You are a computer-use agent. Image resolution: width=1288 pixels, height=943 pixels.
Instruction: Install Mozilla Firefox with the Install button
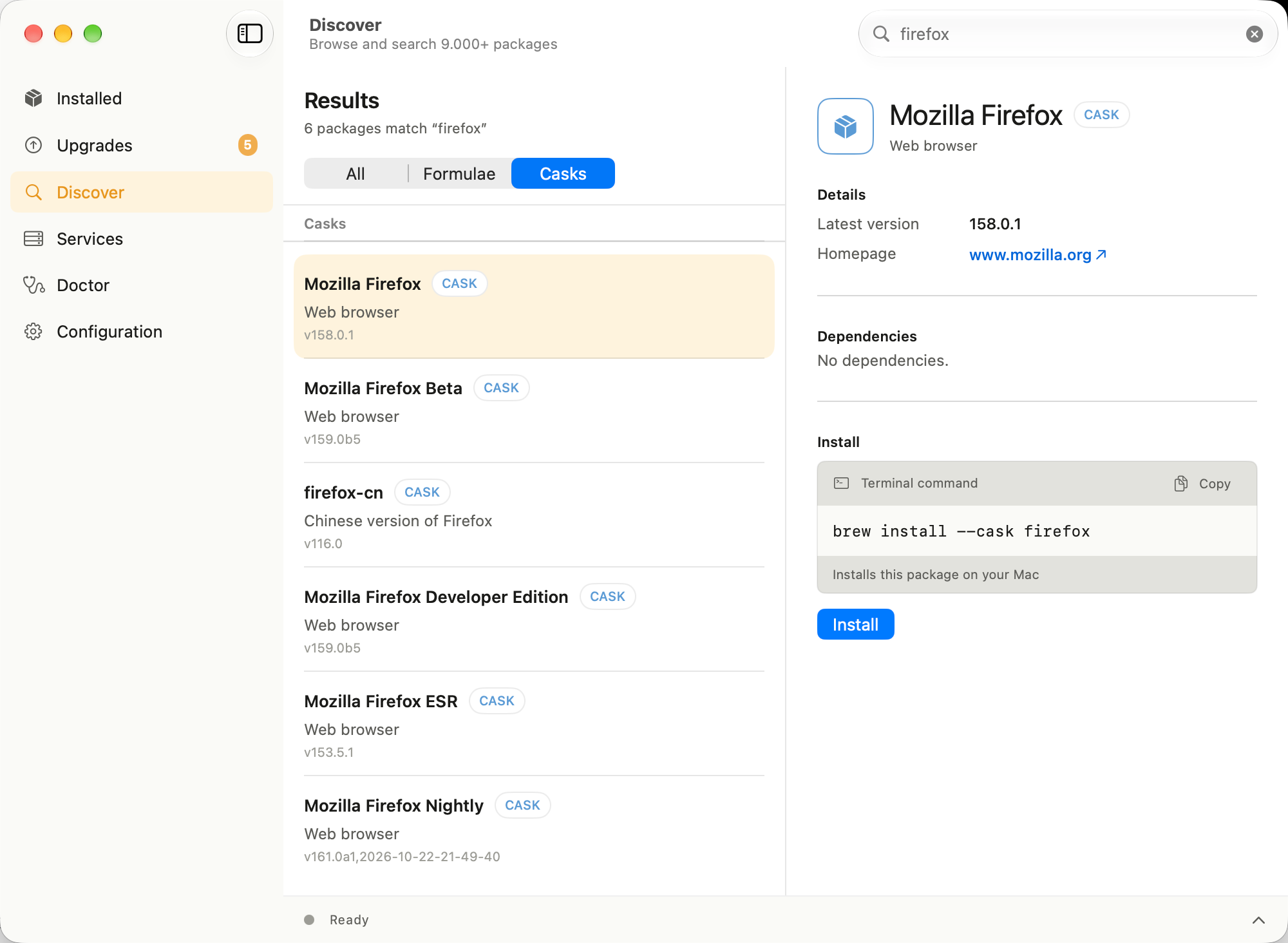point(855,624)
